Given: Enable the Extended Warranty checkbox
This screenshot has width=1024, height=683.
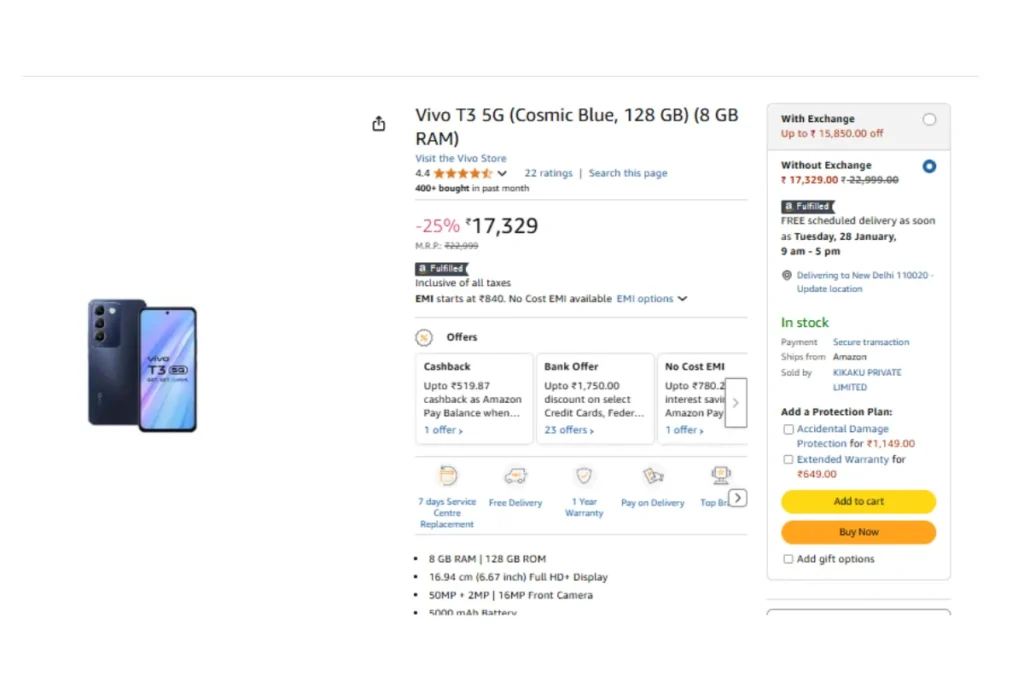Looking at the screenshot, I should [788, 460].
